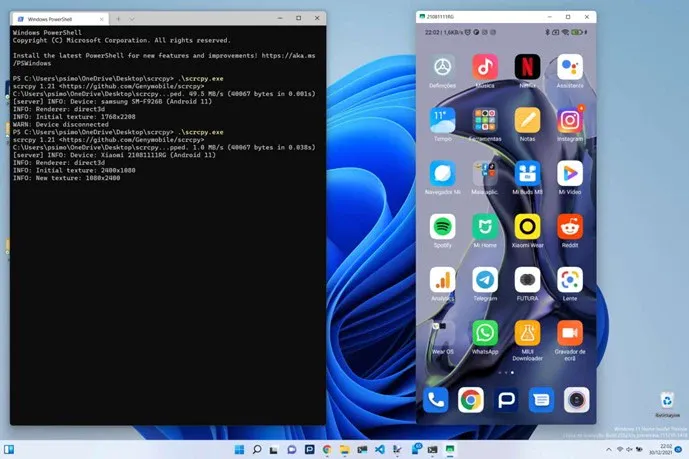Screen dimensions: 689x459
Task: Open taskbar Search
Action: click(x=257, y=449)
